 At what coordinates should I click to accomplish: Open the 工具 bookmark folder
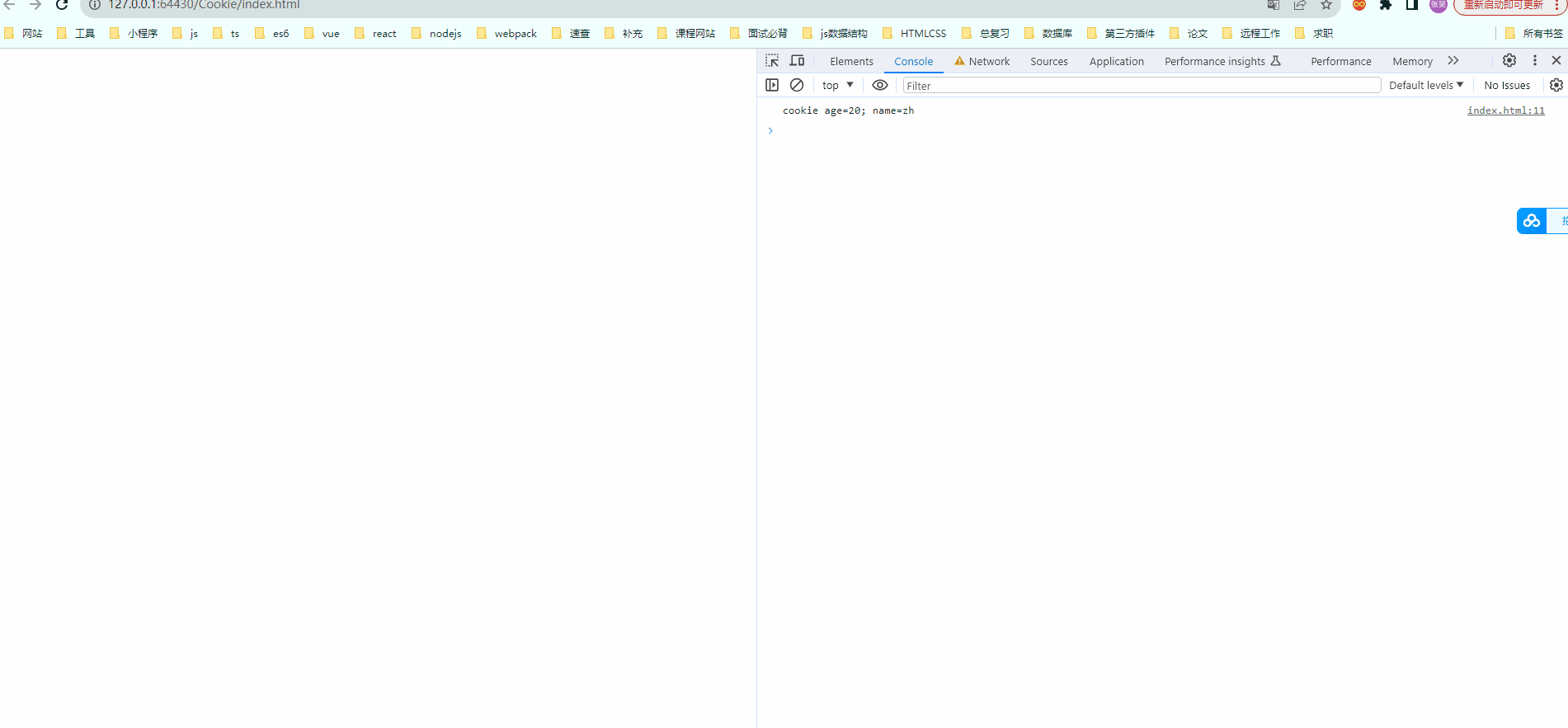[x=77, y=33]
